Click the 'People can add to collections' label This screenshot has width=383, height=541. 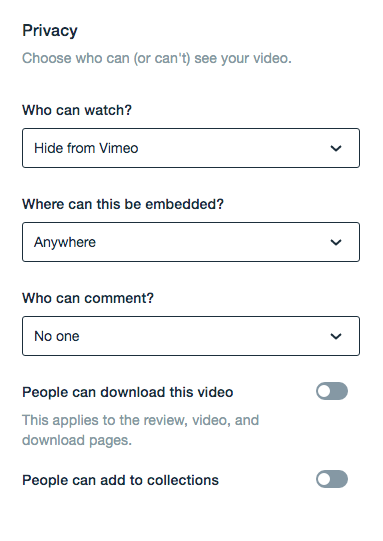[x=120, y=480]
